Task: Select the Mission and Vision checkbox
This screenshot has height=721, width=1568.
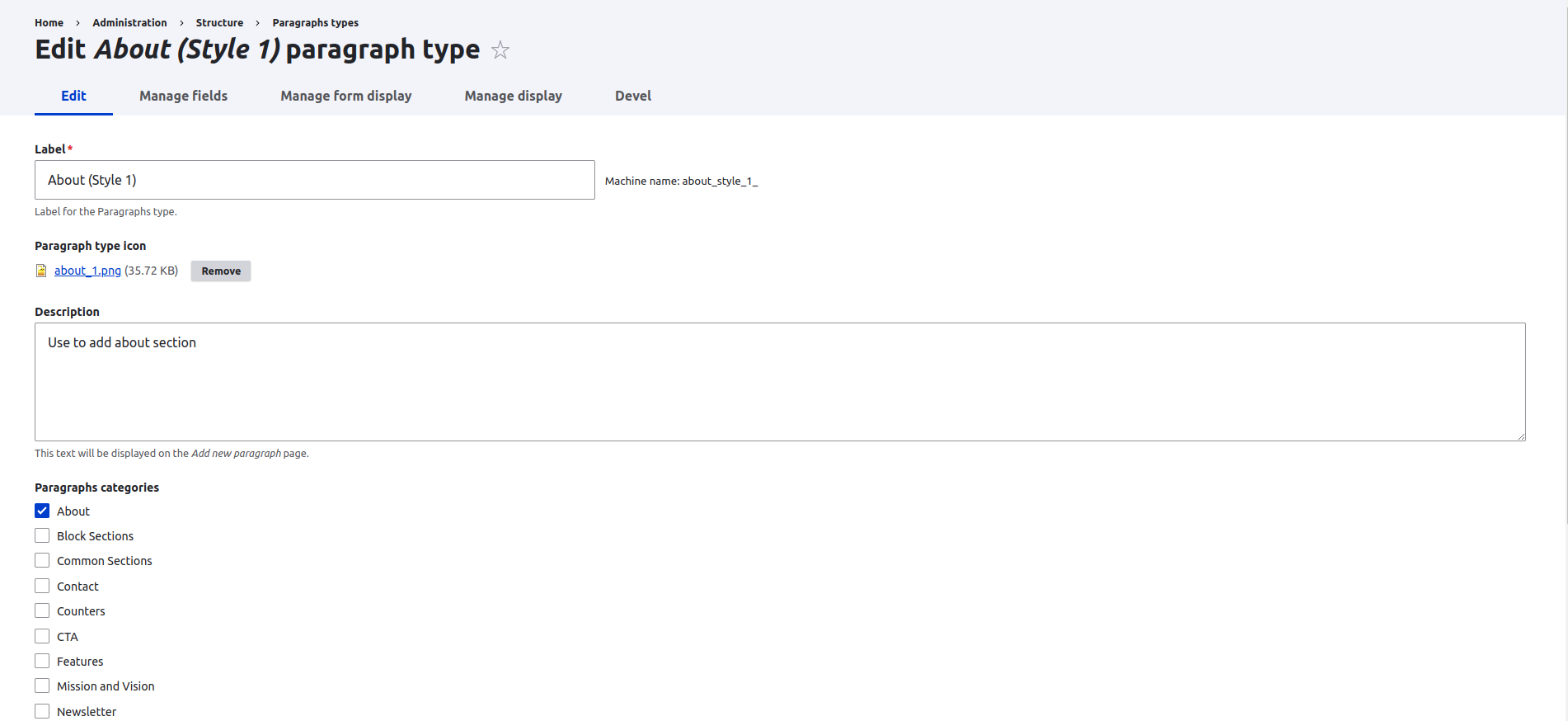Action: [42, 686]
